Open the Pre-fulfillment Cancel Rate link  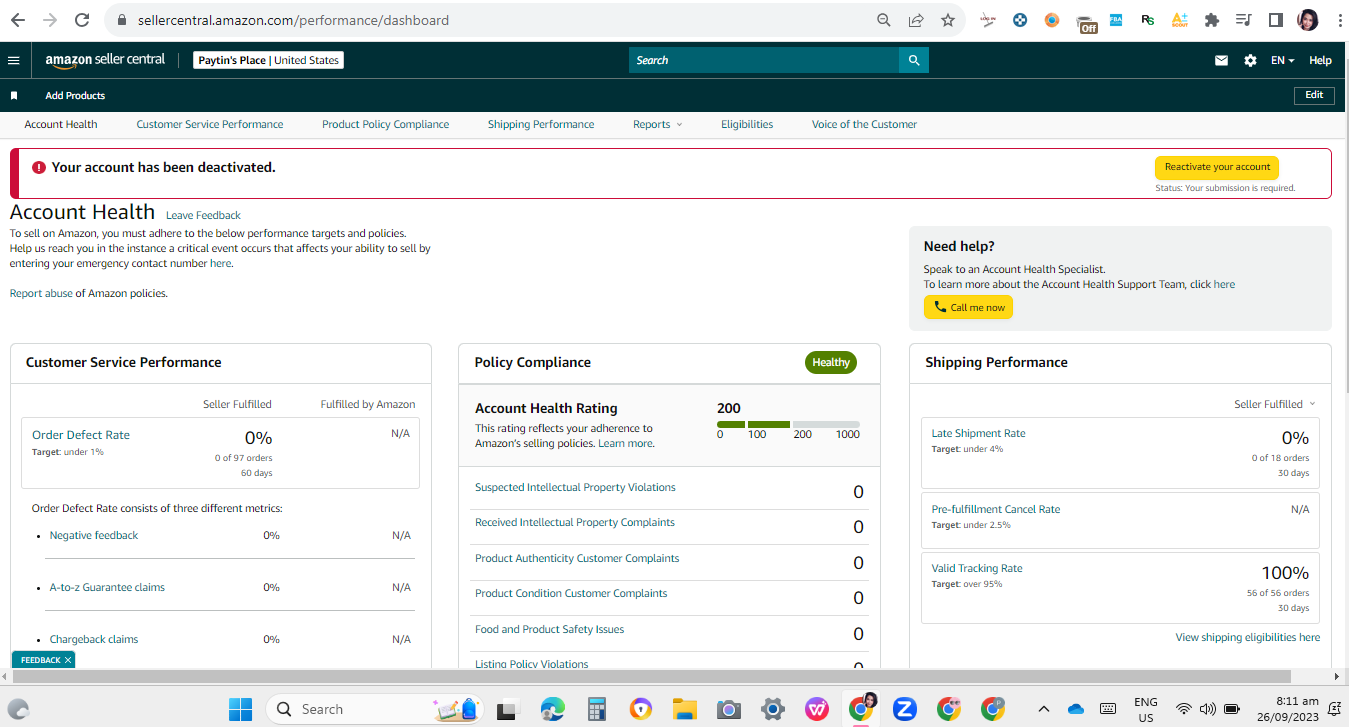point(996,509)
